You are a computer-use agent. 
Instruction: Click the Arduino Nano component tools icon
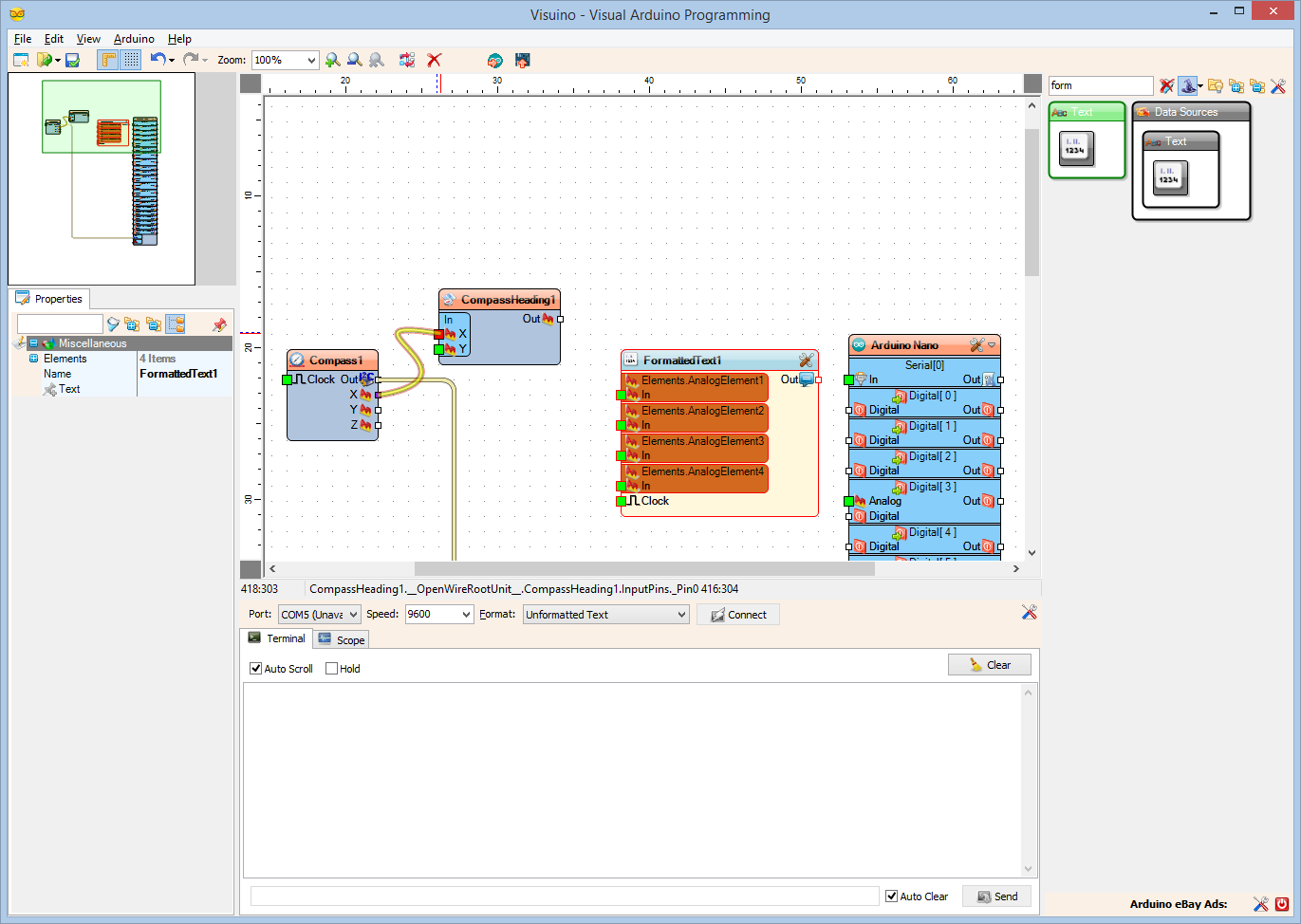pyautogui.click(x=976, y=345)
